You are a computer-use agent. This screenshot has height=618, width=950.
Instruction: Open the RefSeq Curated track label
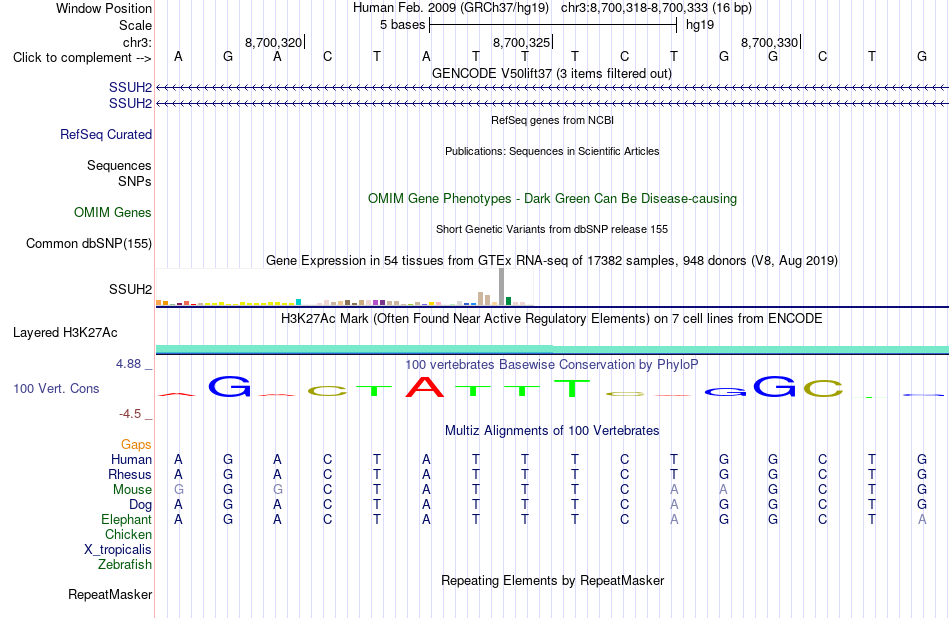(106, 135)
